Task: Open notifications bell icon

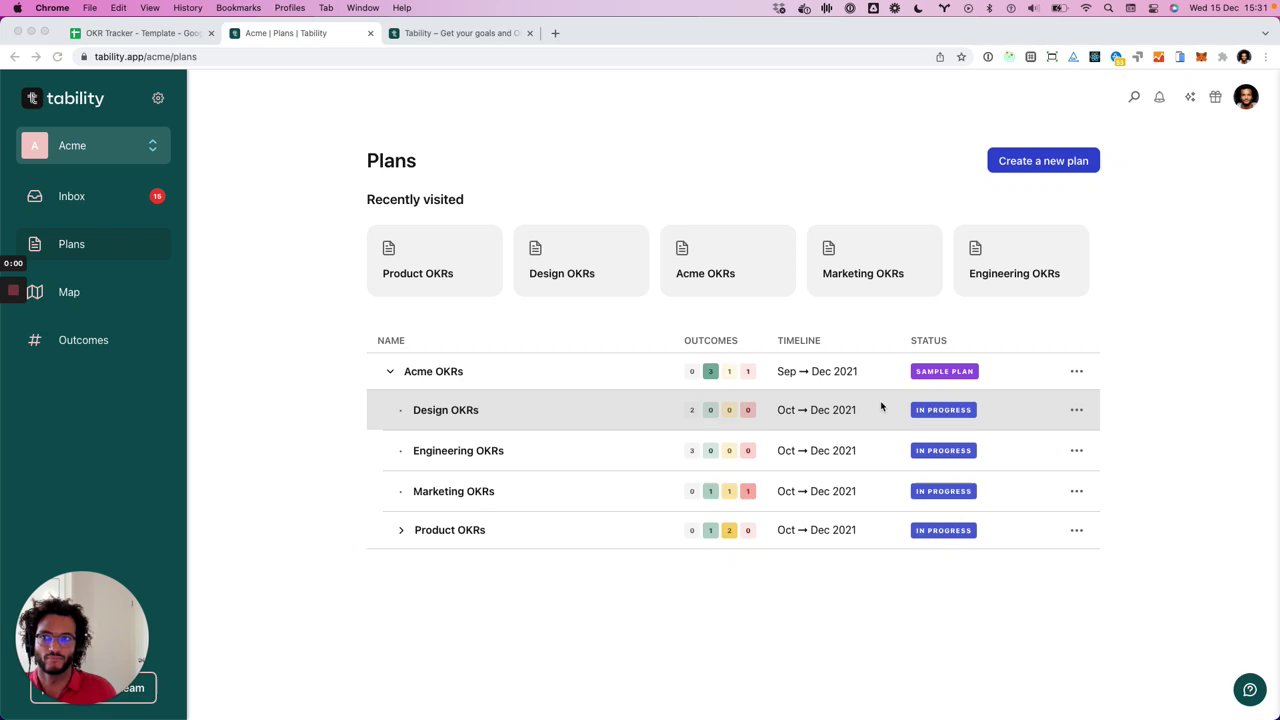Action: click(x=1159, y=97)
